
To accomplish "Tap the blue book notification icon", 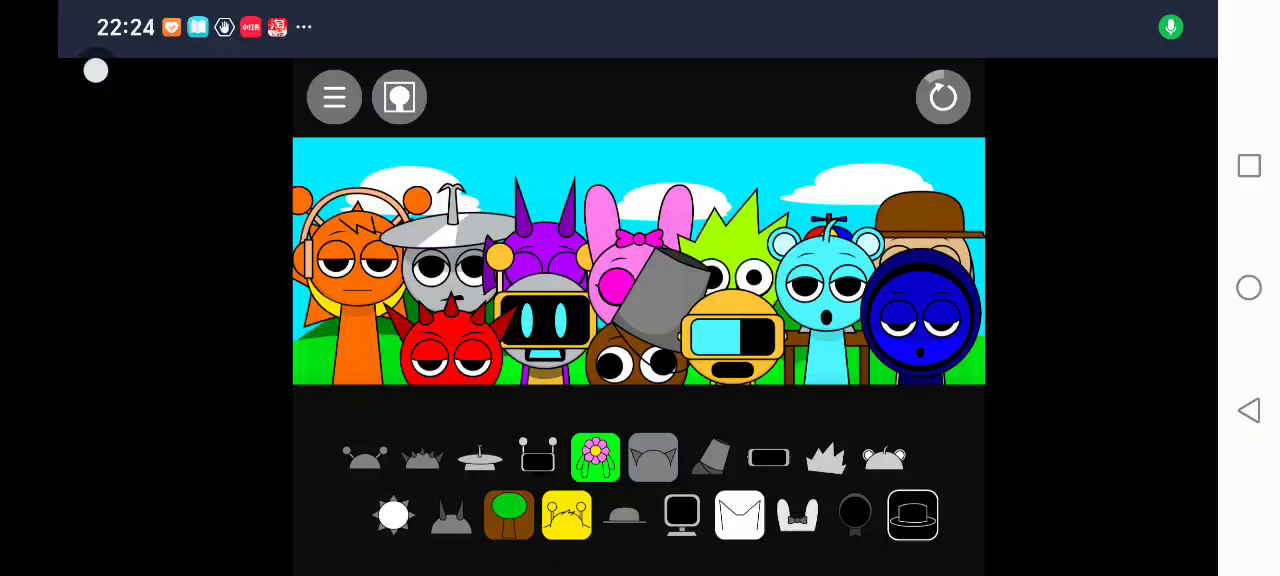I will click(x=198, y=27).
